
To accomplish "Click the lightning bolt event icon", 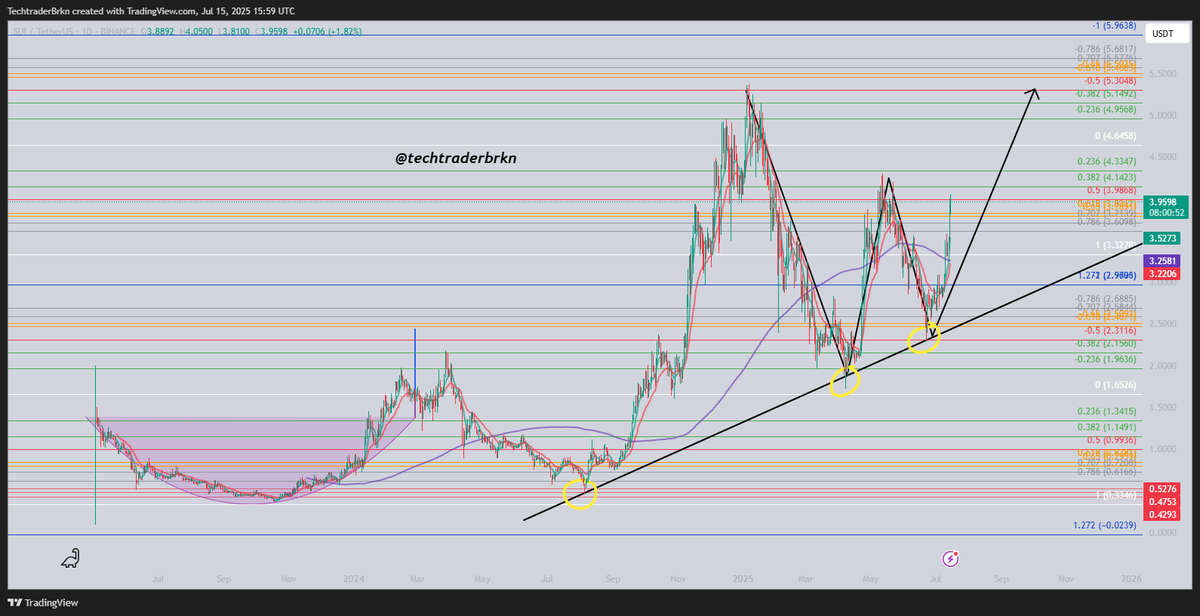I will point(951,558).
